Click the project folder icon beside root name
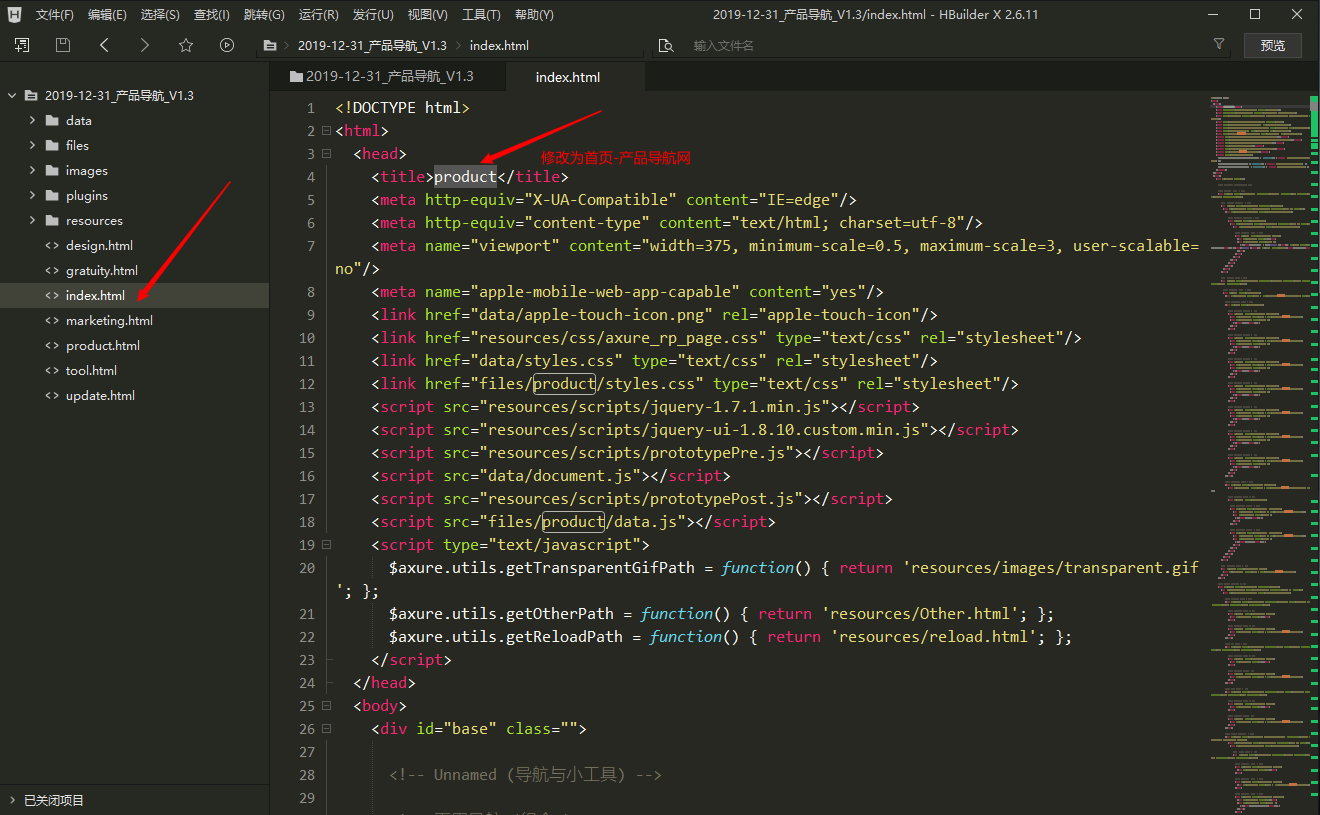This screenshot has width=1320, height=815. click(31, 96)
